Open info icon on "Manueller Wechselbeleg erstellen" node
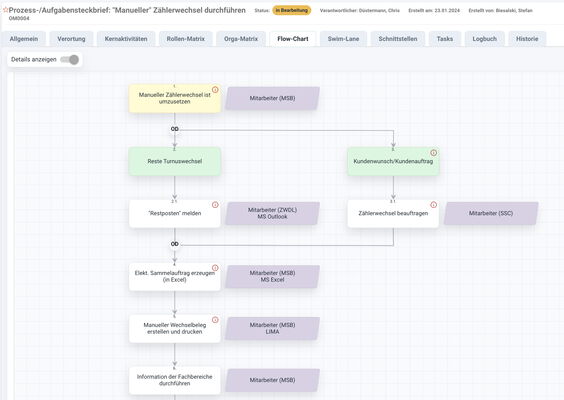Viewport: 564px width, 400px height. pos(215,320)
